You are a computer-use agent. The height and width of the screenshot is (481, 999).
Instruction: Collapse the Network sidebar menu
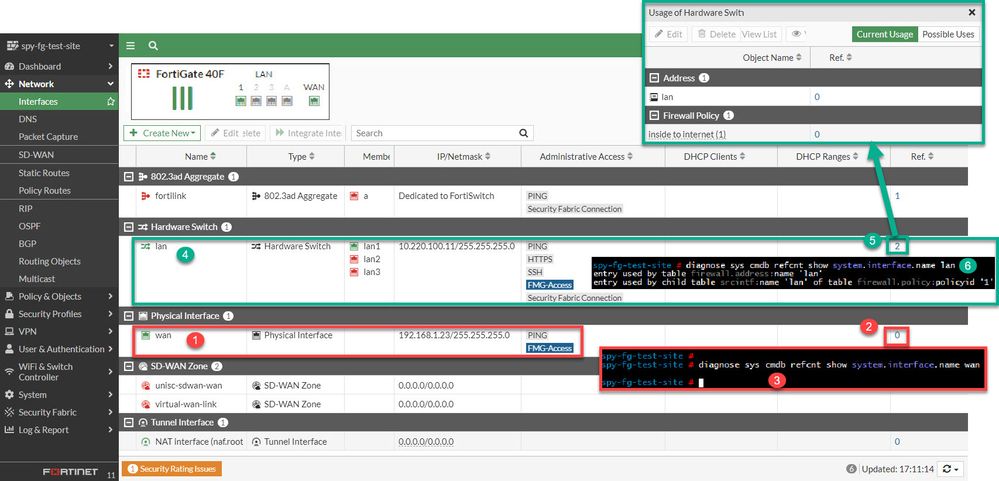110,84
